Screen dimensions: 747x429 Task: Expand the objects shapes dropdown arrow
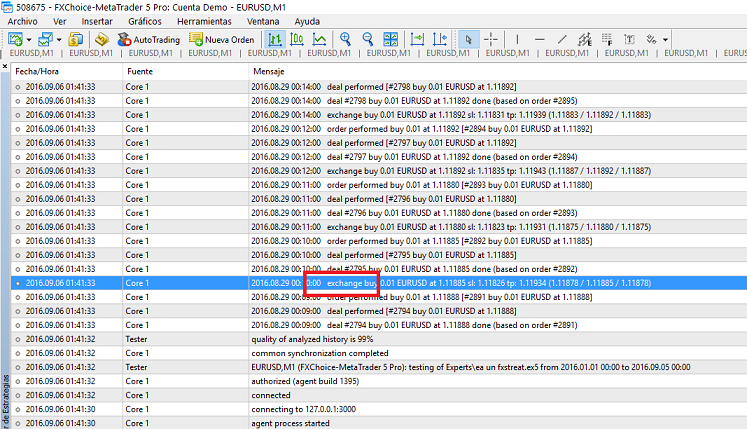coord(666,39)
